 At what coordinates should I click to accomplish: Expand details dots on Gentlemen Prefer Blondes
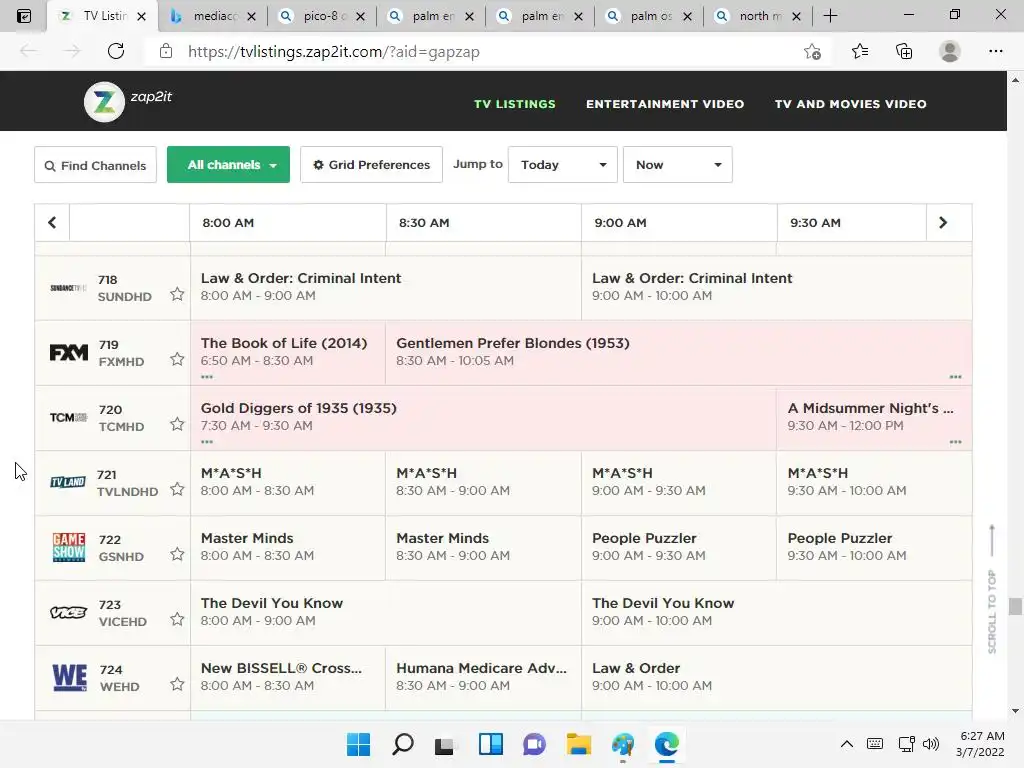coord(955,377)
